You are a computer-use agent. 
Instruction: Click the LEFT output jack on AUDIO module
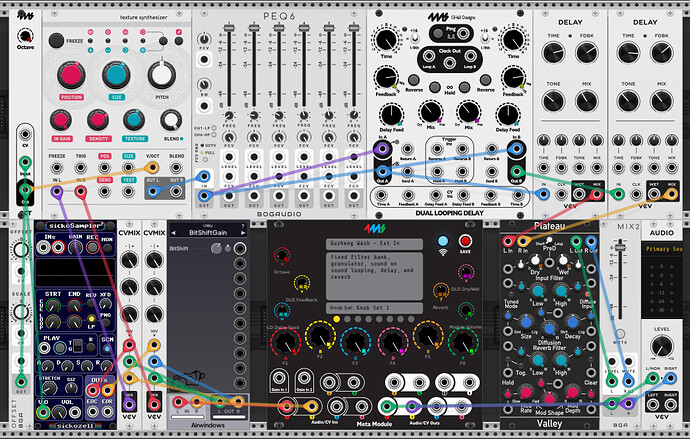653,405
